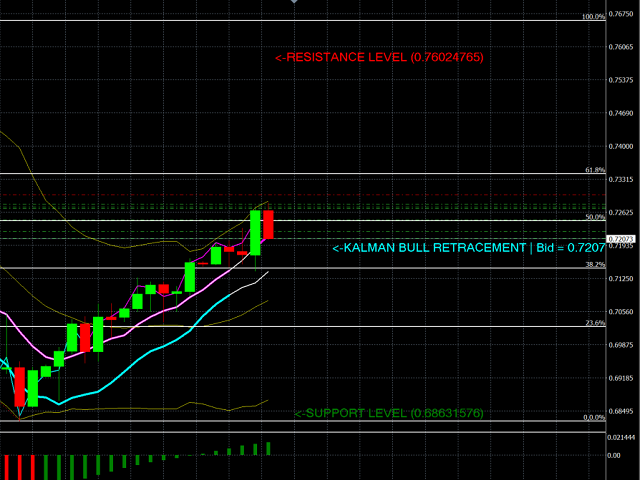Screen dimensions: 640x480
Task: Click the 0.74000 price on the scale
Action: pyautogui.click(x=621, y=146)
